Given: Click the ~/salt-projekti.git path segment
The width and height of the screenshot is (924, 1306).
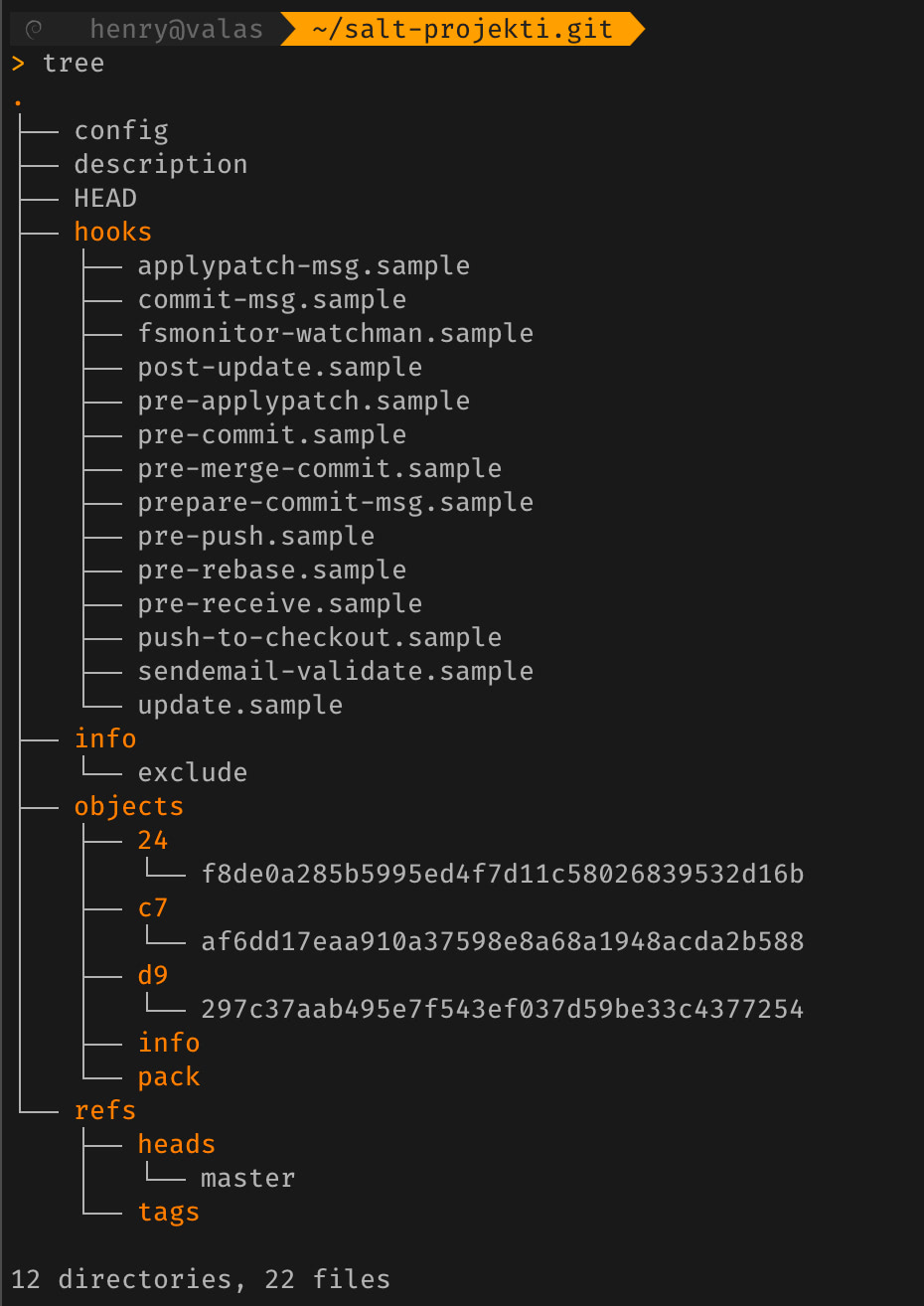Looking at the screenshot, I should tap(461, 29).
